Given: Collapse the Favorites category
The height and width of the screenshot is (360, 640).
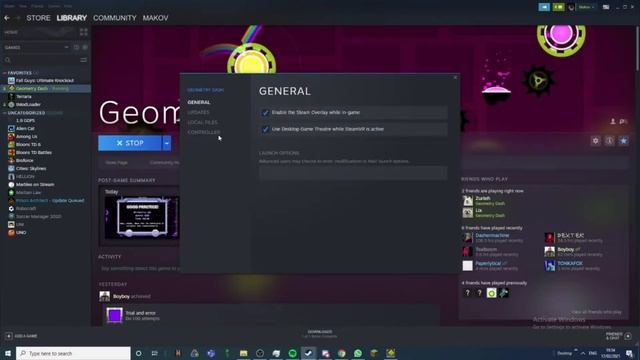Looking at the screenshot, I should coord(4,73).
